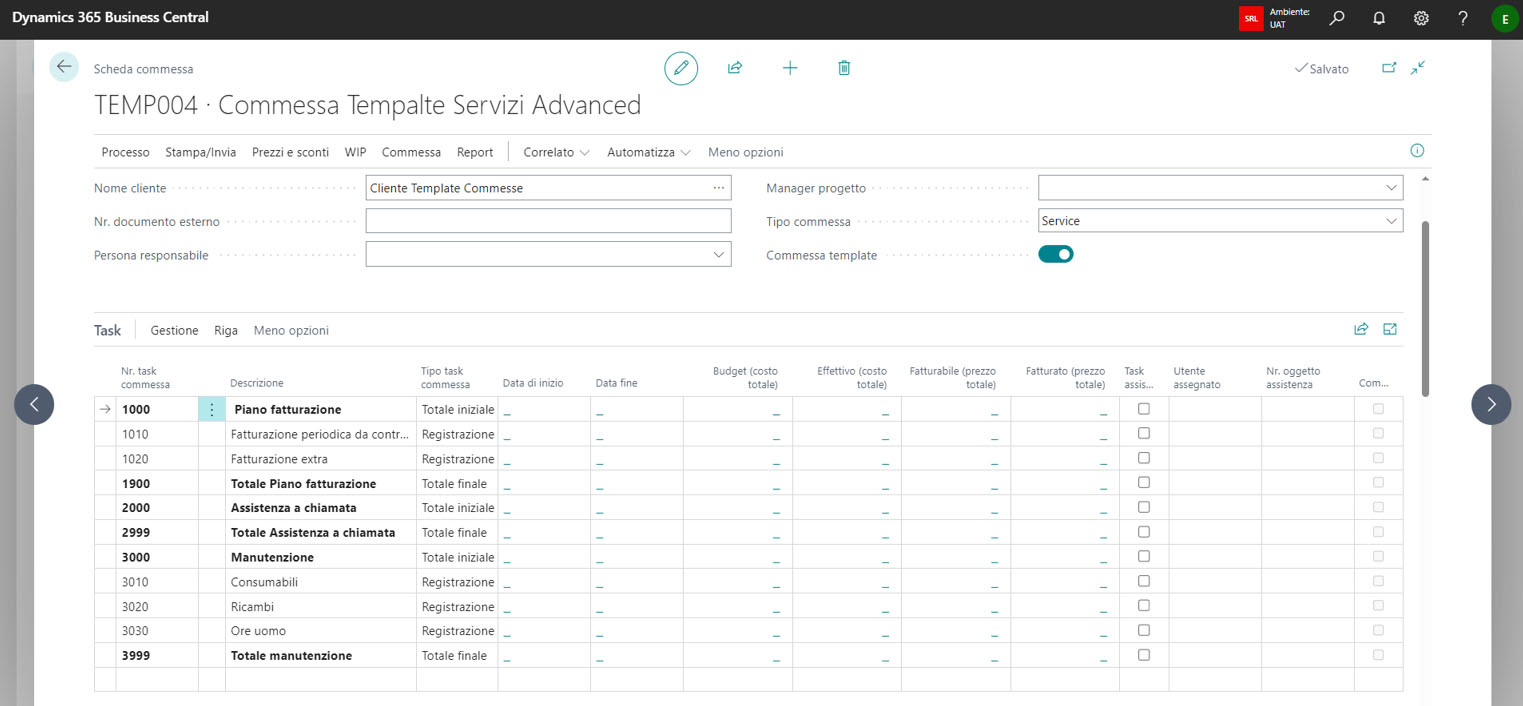
Task: Check Task assistenza box for row 1000
Action: click(x=1144, y=409)
